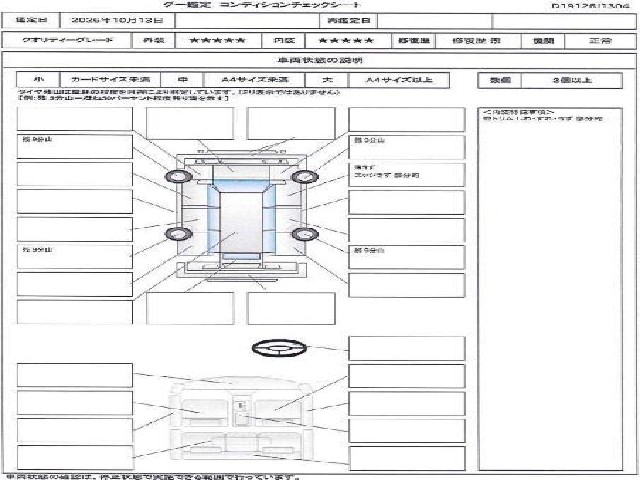Click the A4サイズ以上 legend cell

(399, 80)
